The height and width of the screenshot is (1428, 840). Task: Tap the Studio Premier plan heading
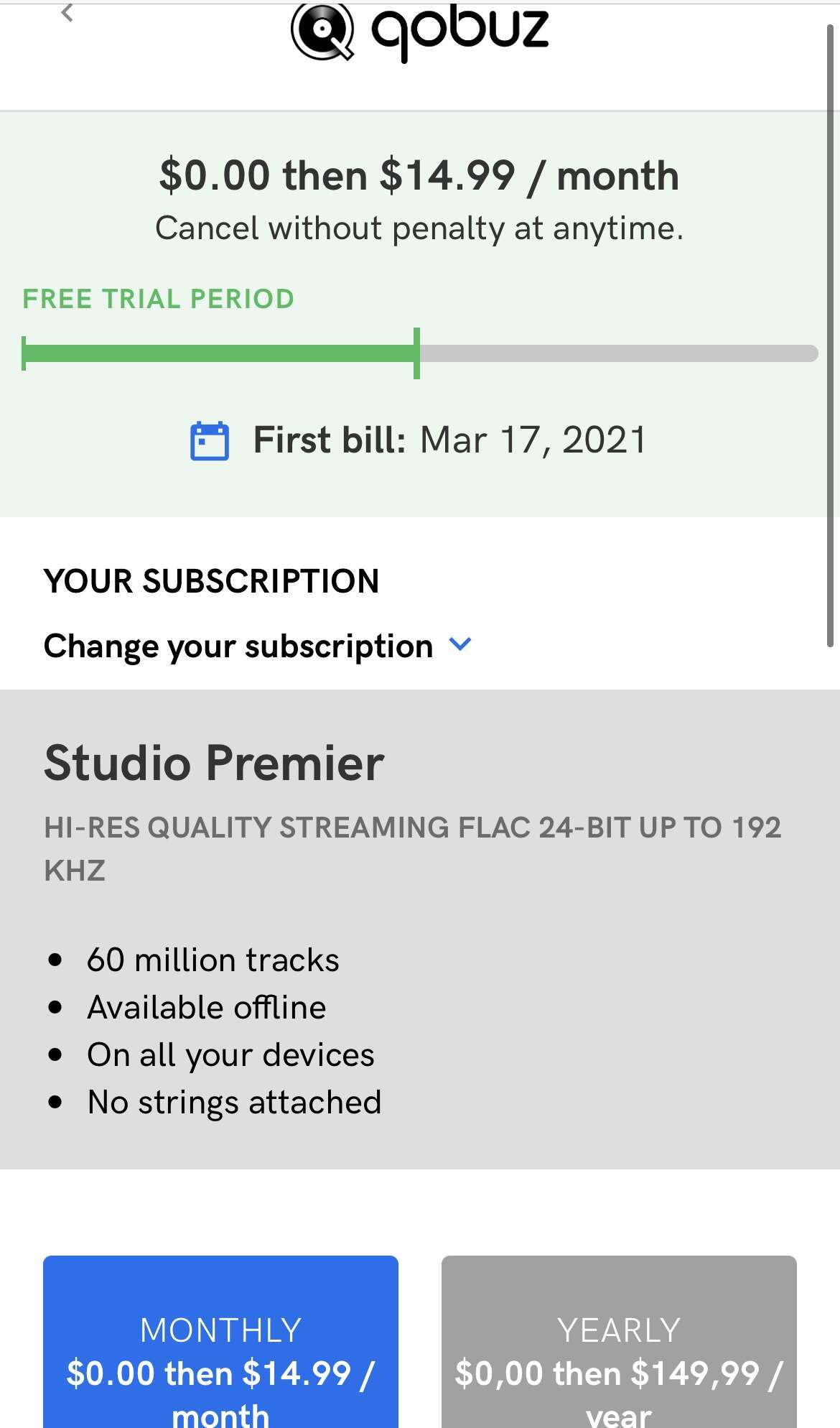click(214, 763)
